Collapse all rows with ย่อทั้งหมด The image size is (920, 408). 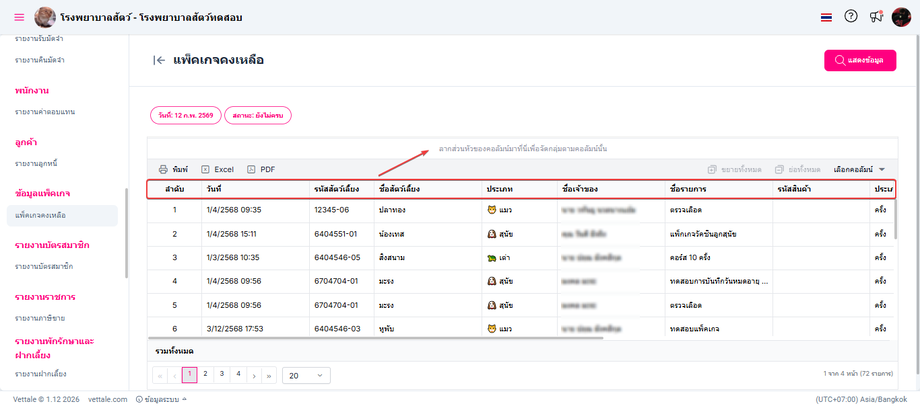[x=797, y=170]
